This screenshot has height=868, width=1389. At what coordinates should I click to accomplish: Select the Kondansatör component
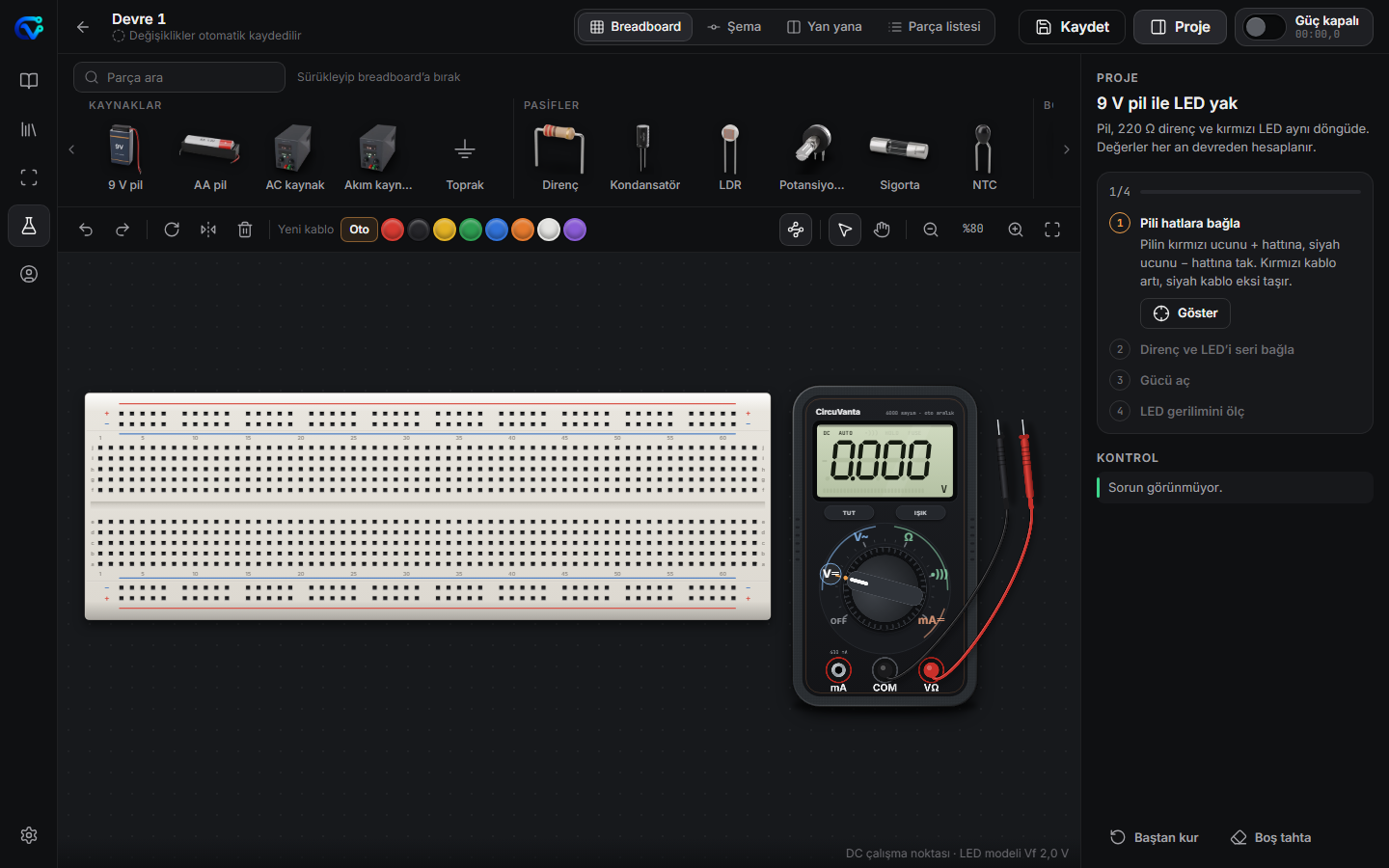coord(645,156)
